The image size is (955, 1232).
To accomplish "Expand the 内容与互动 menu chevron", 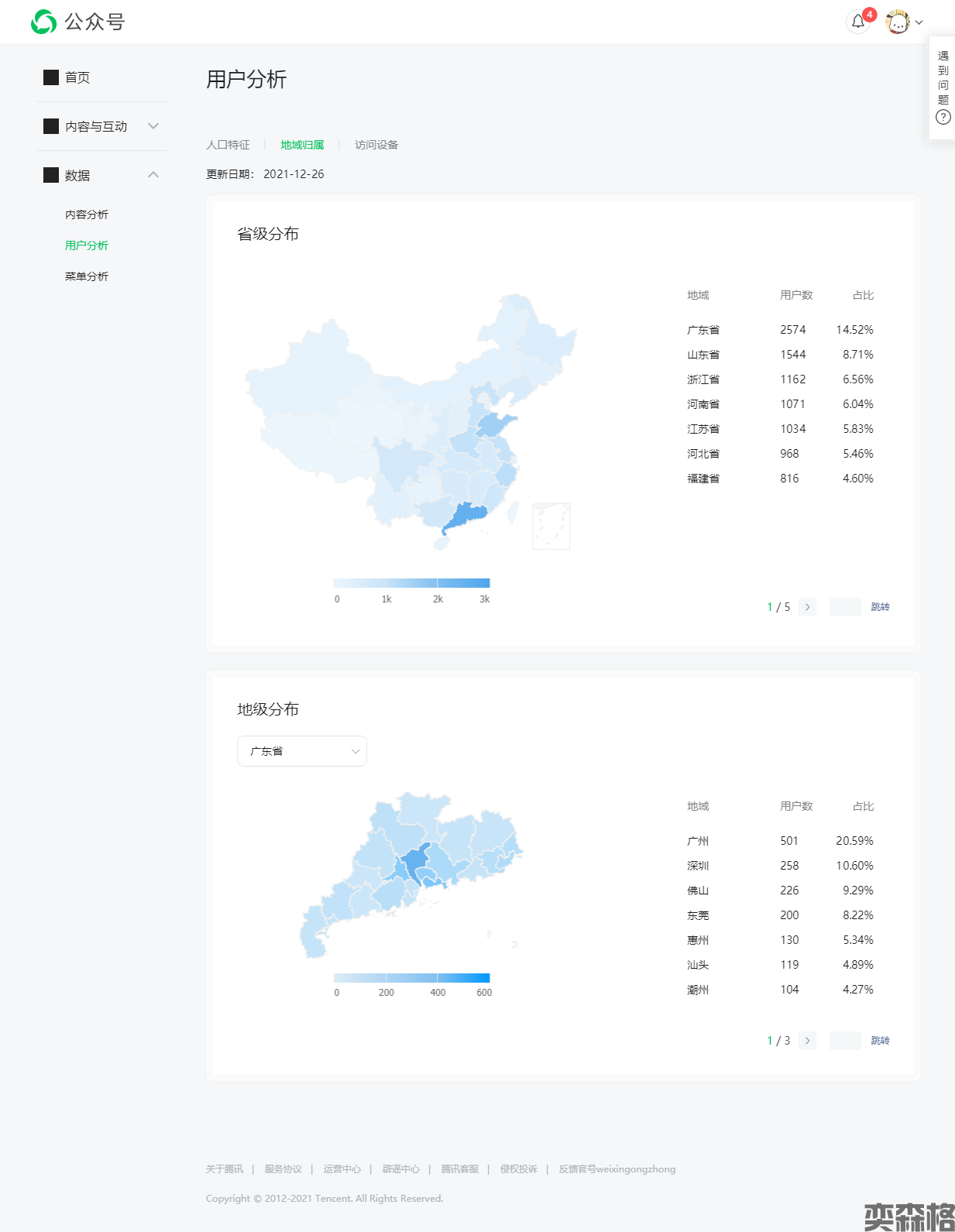I will pos(153,126).
